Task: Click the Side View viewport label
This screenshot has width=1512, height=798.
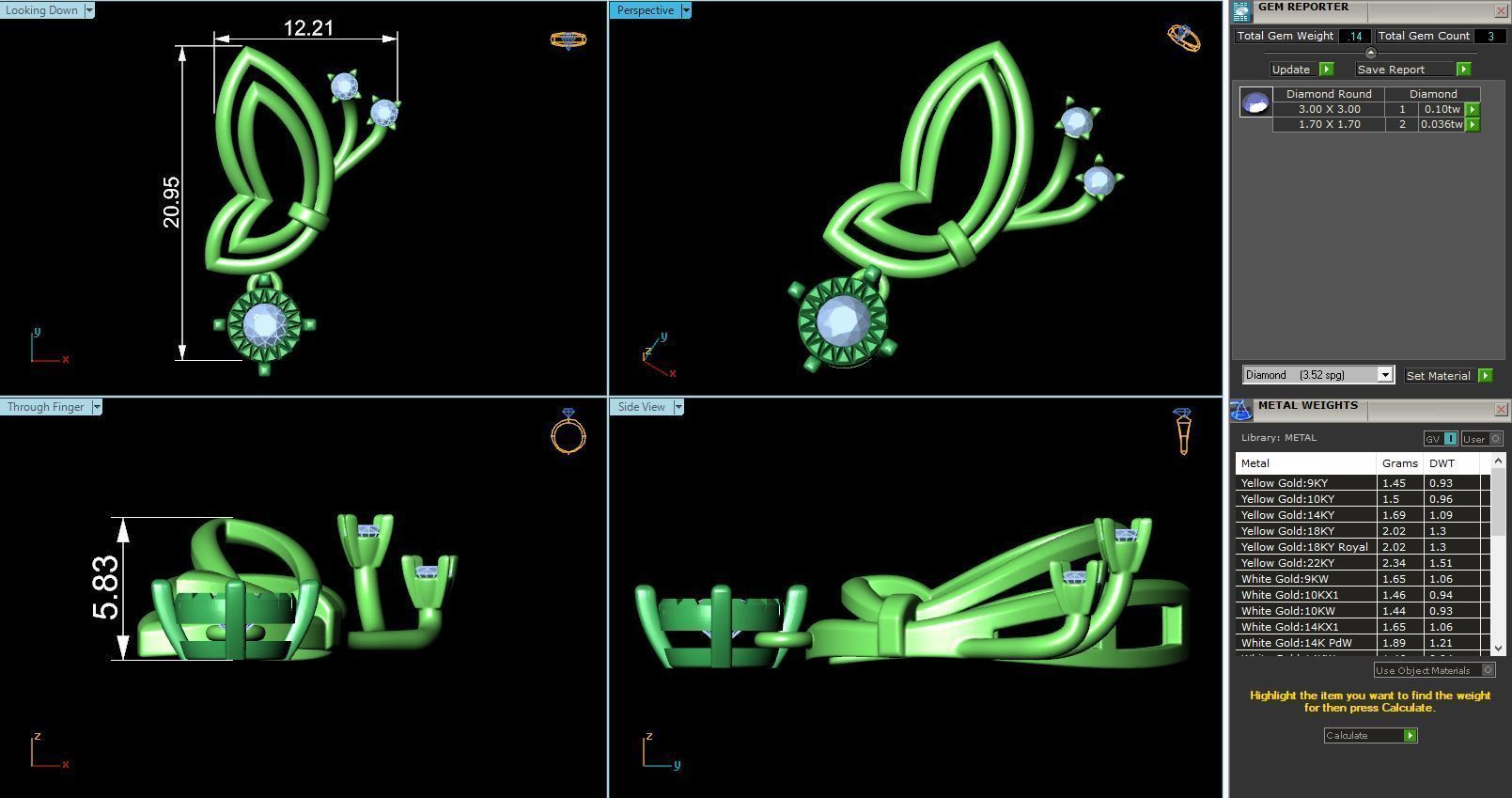Action: coord(641,407)
